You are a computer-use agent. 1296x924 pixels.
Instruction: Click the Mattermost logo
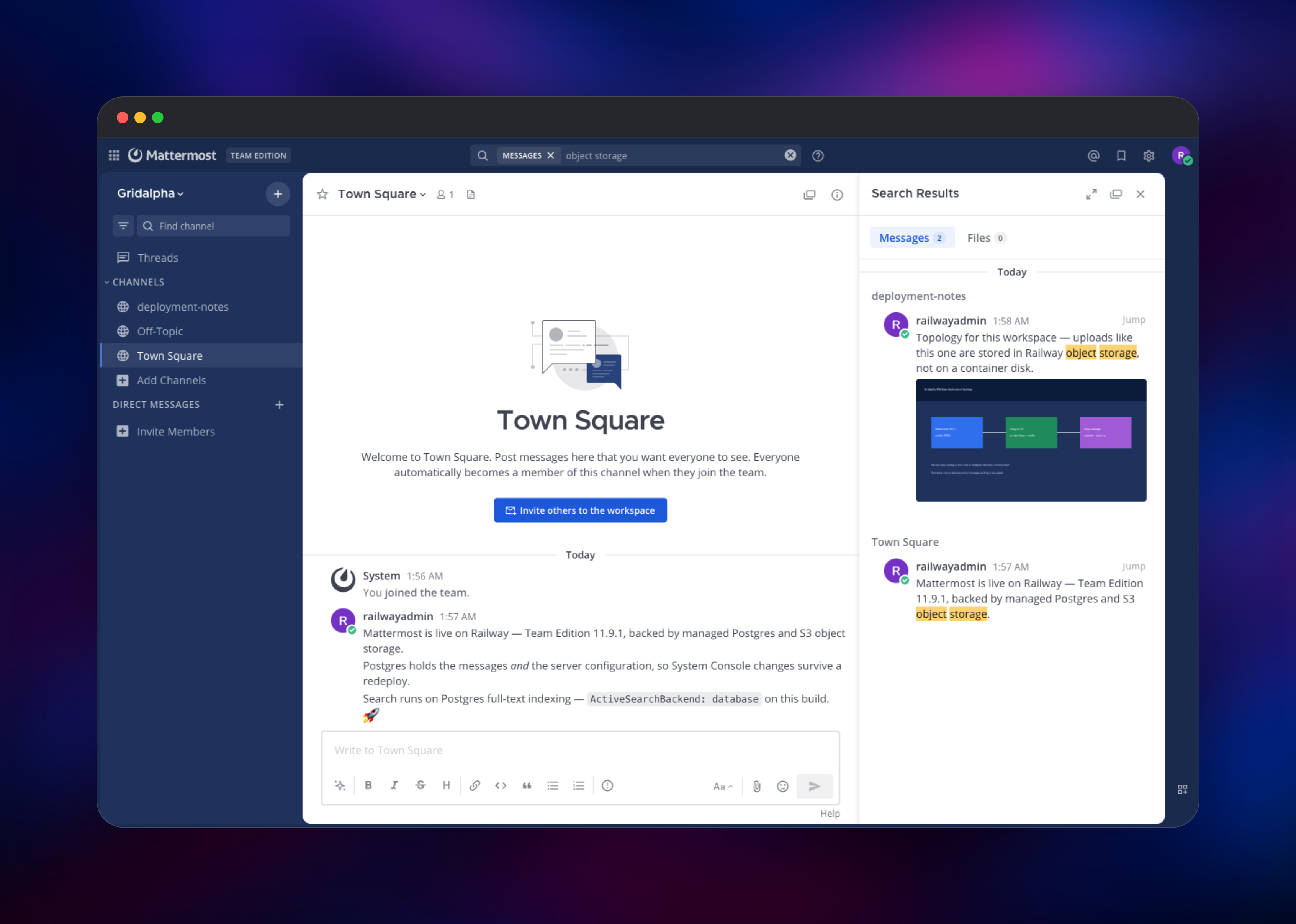tap(172, 155)
